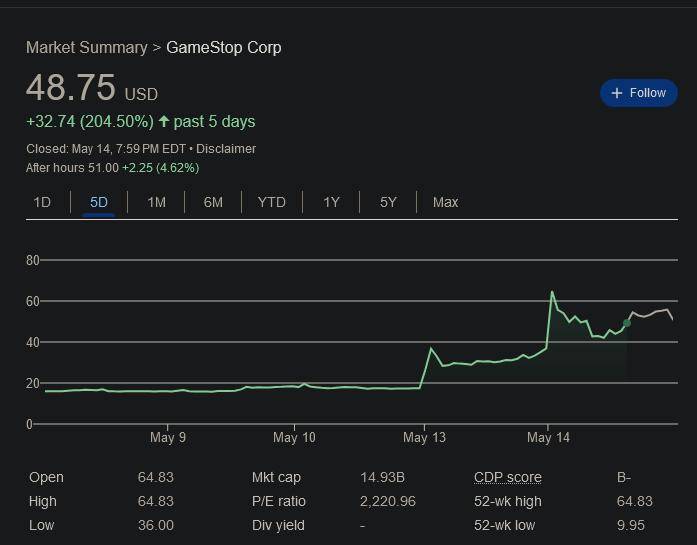Viewport: 697px width, 545px height.
Task: Open the Max chart range
Action: coord(445,202)
